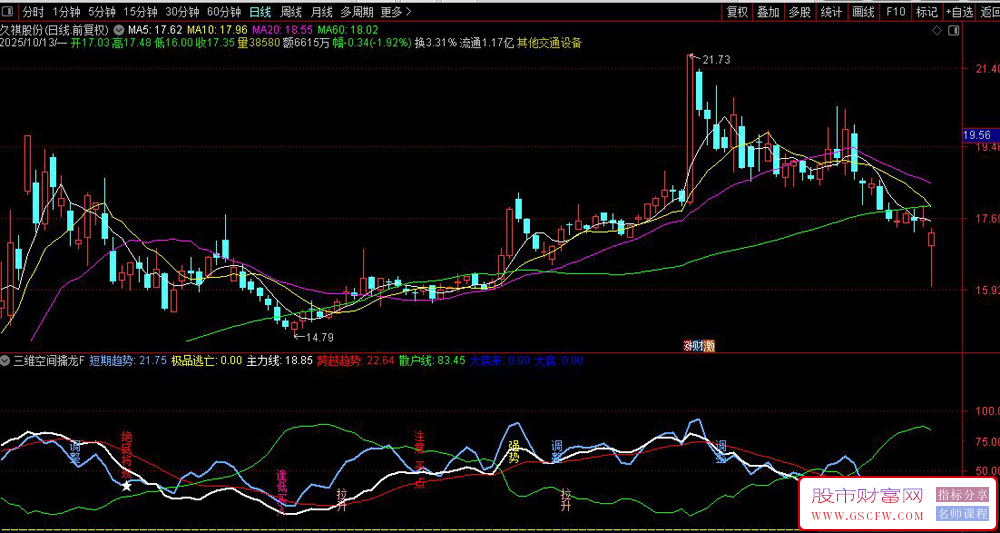Select the 60分钟 period tab

(x=224, y=11)
